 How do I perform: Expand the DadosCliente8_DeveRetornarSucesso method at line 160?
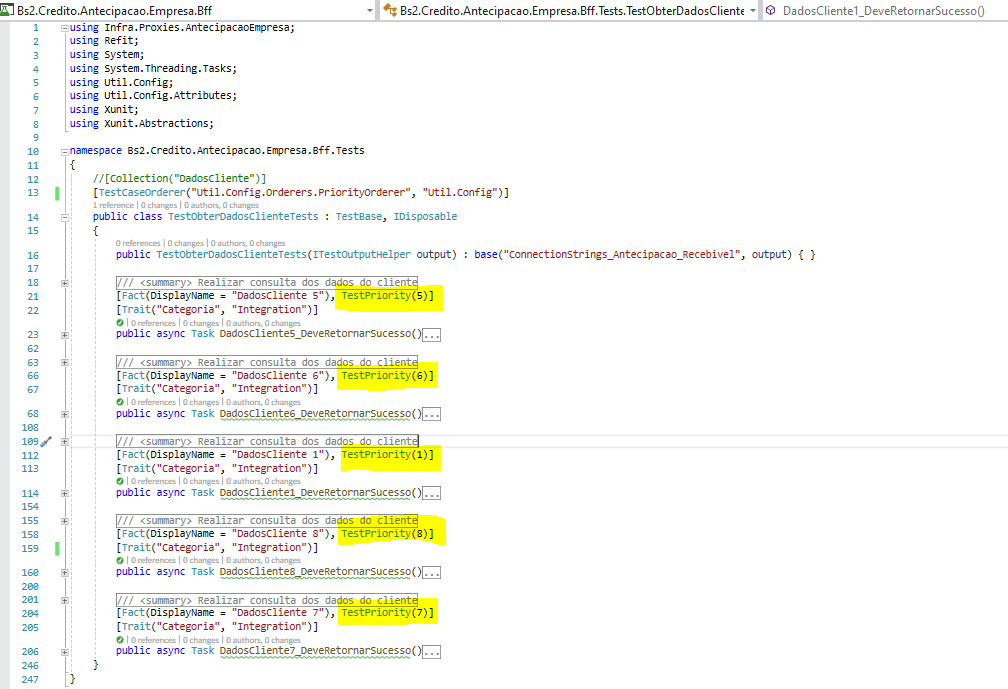[64, 573]
